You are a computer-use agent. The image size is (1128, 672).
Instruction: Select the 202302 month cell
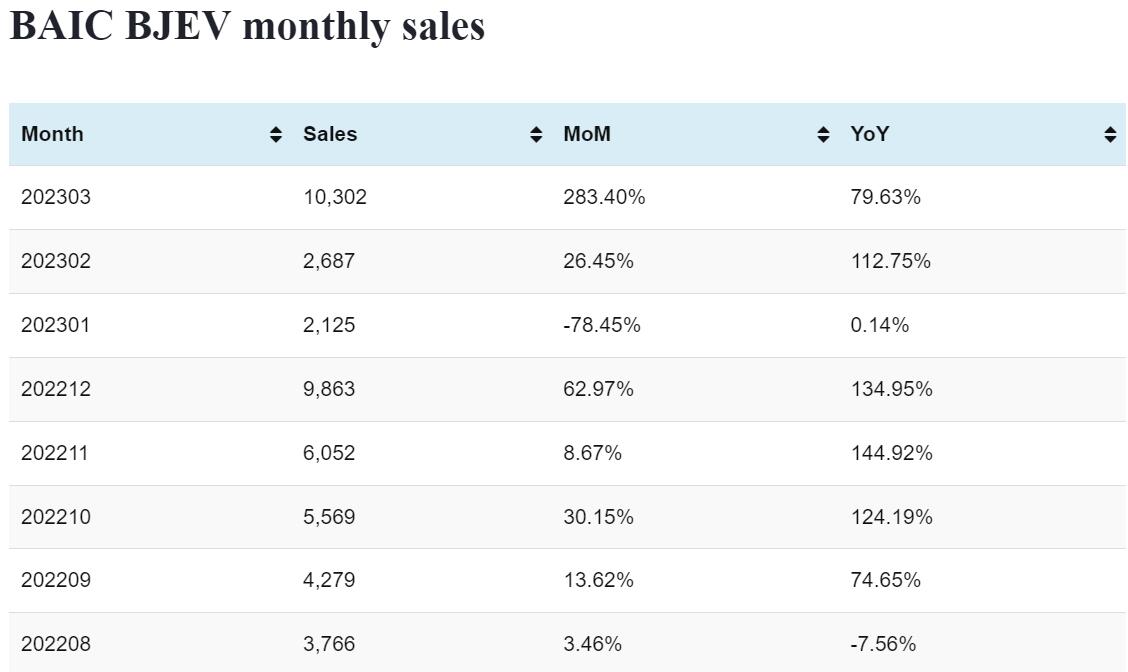tap(56, 261)
